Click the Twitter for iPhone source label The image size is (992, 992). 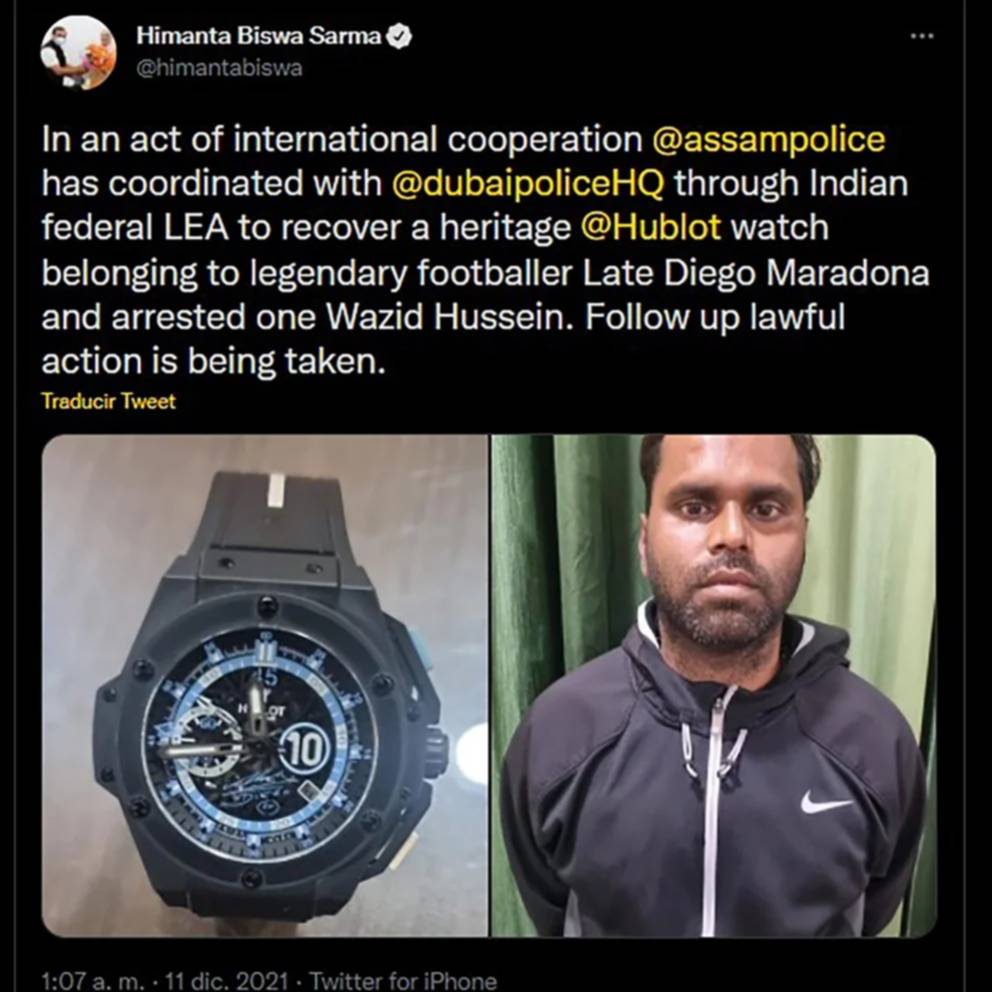pos(403,981)
